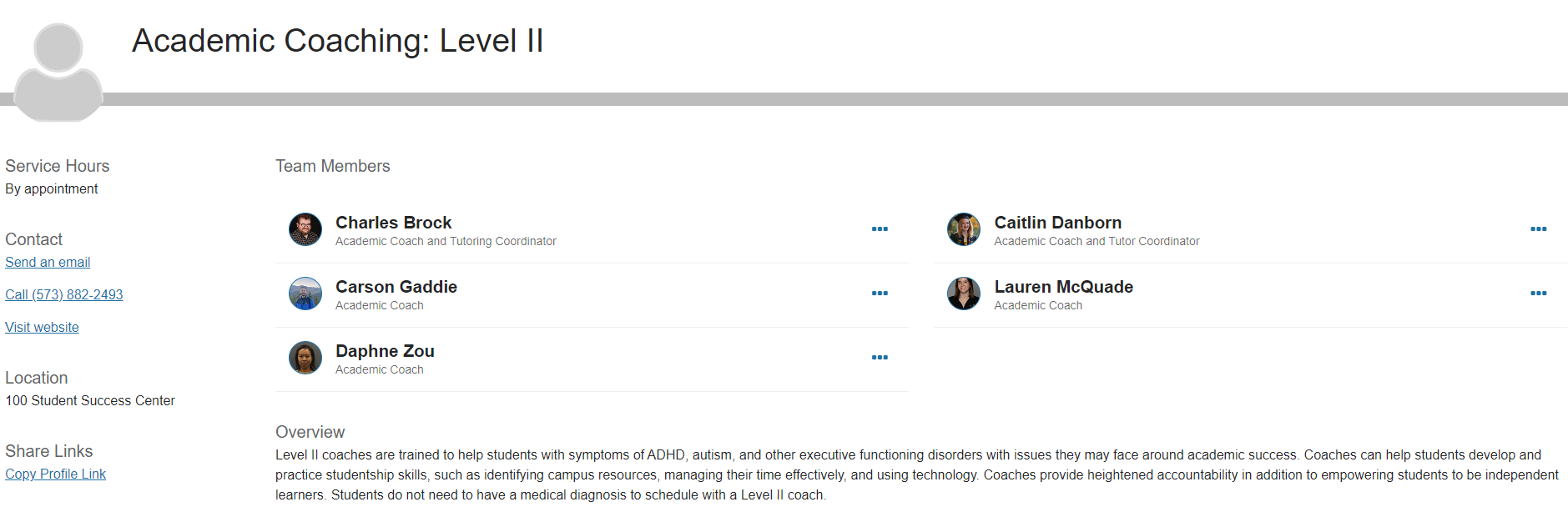
Task: Open more options for Daphne Zou
Action: [x=880, y=358]
